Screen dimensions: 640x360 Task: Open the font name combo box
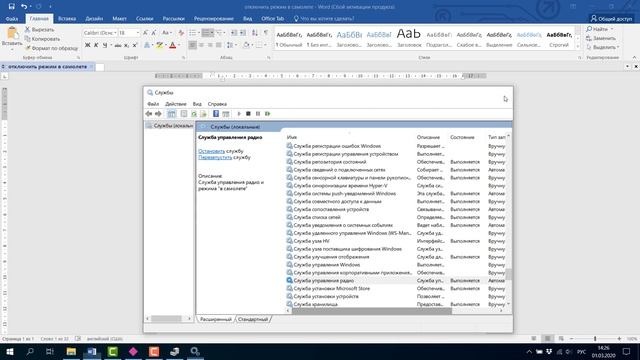point(100,33)
